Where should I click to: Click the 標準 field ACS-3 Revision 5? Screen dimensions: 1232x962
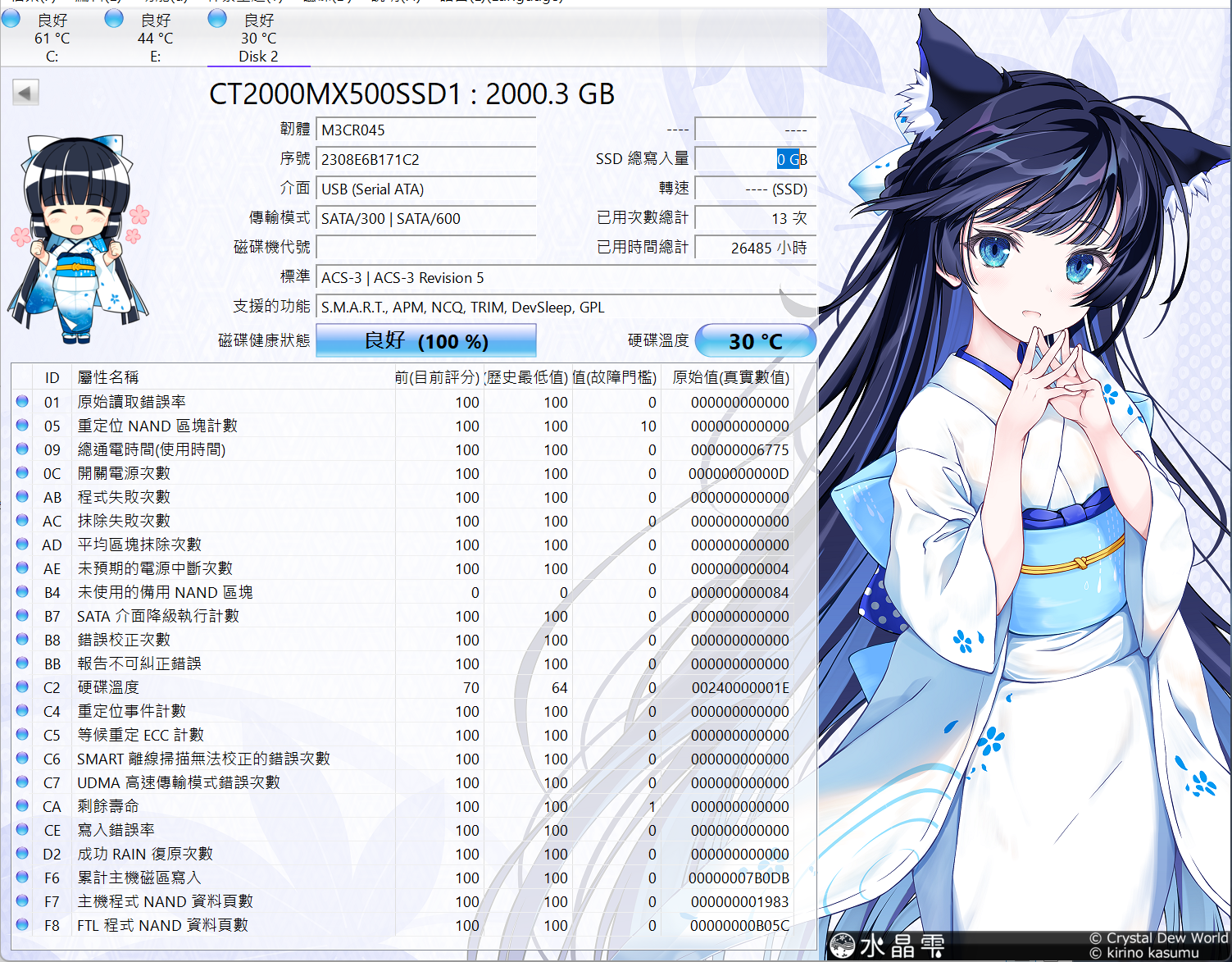coord(566,277)
